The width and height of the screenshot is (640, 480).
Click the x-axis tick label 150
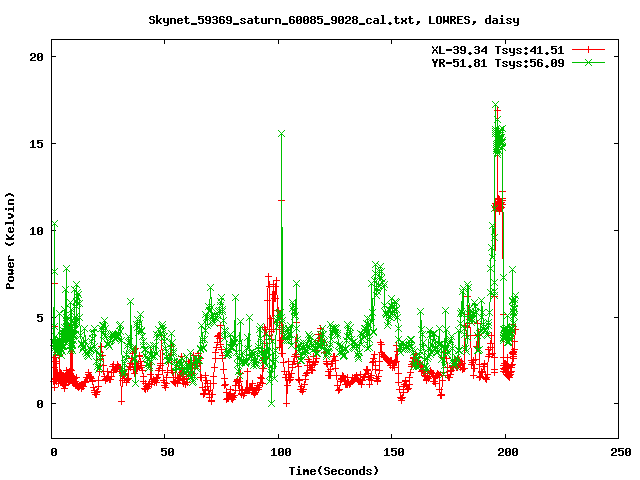point(394,452)
